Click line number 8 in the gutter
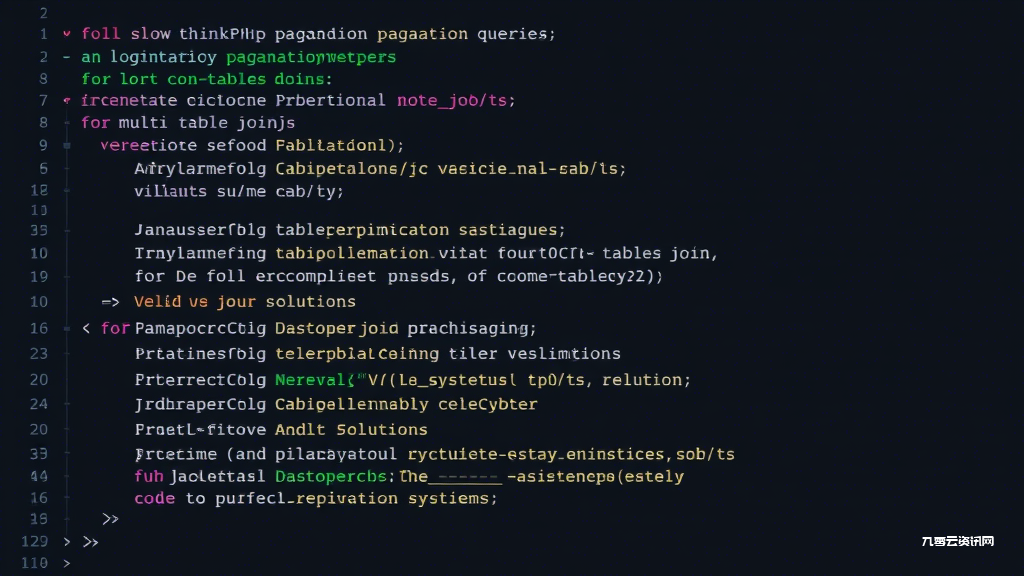Image resolution: width=1024 pixels, height=576 pixels. point(43,122)
